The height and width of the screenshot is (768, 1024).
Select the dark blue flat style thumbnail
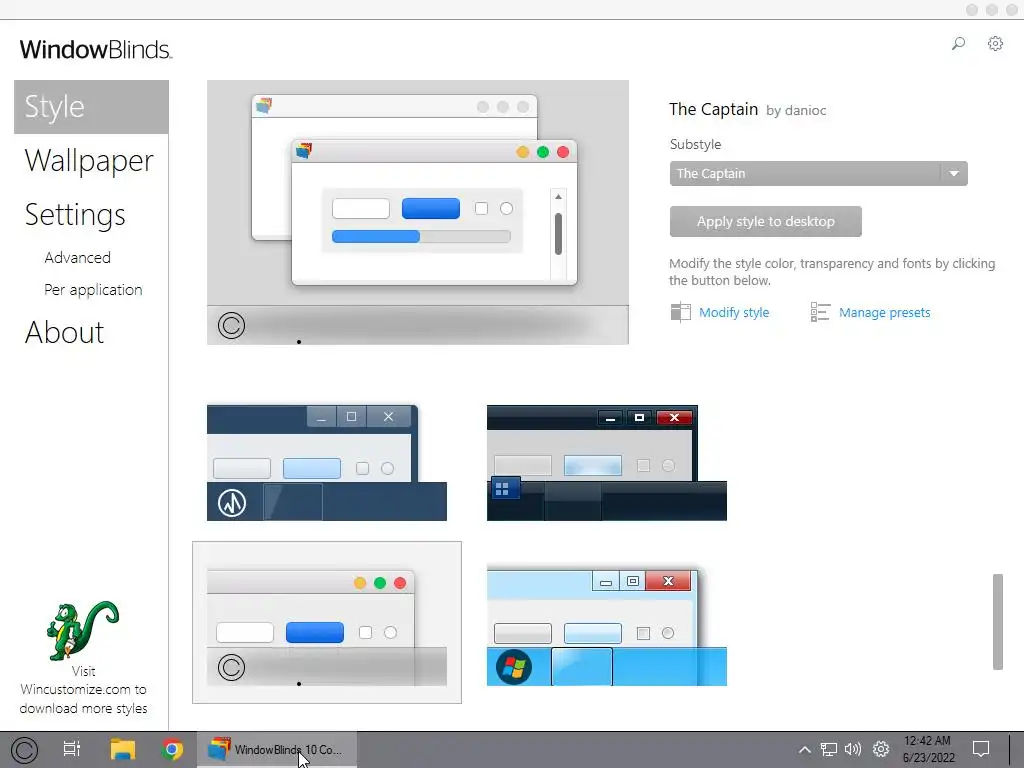coord(327,463)
